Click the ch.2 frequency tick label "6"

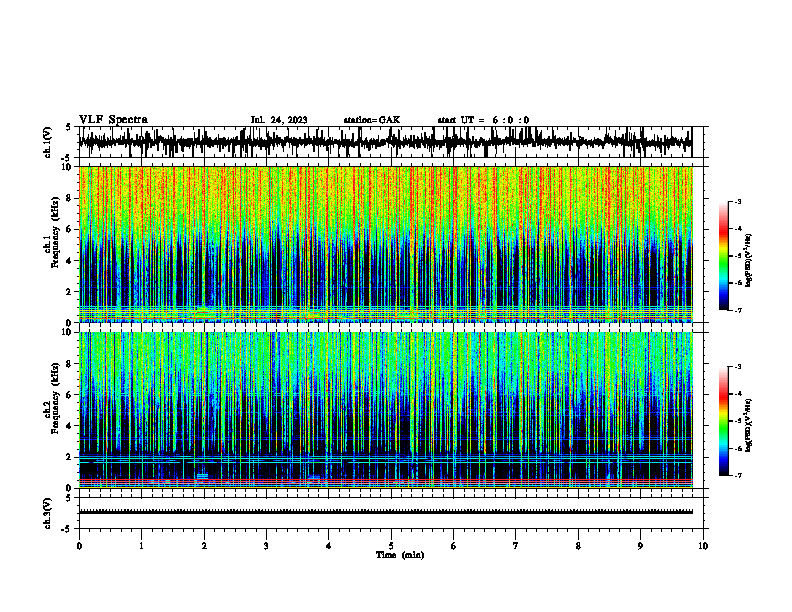[70, 394]
